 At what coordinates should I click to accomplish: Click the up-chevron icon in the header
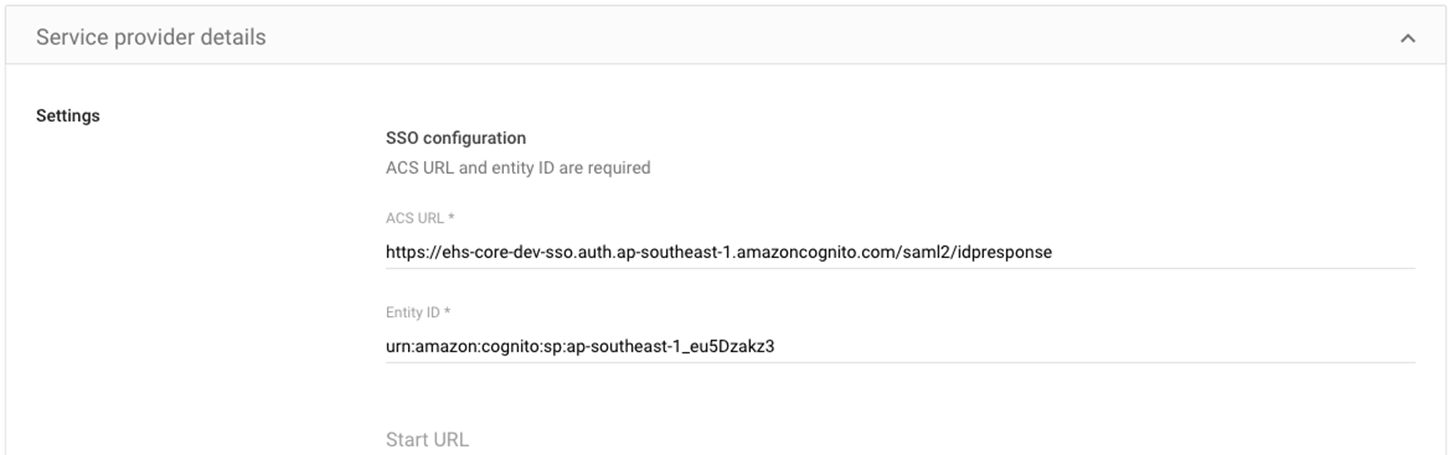coord(1407,38)
